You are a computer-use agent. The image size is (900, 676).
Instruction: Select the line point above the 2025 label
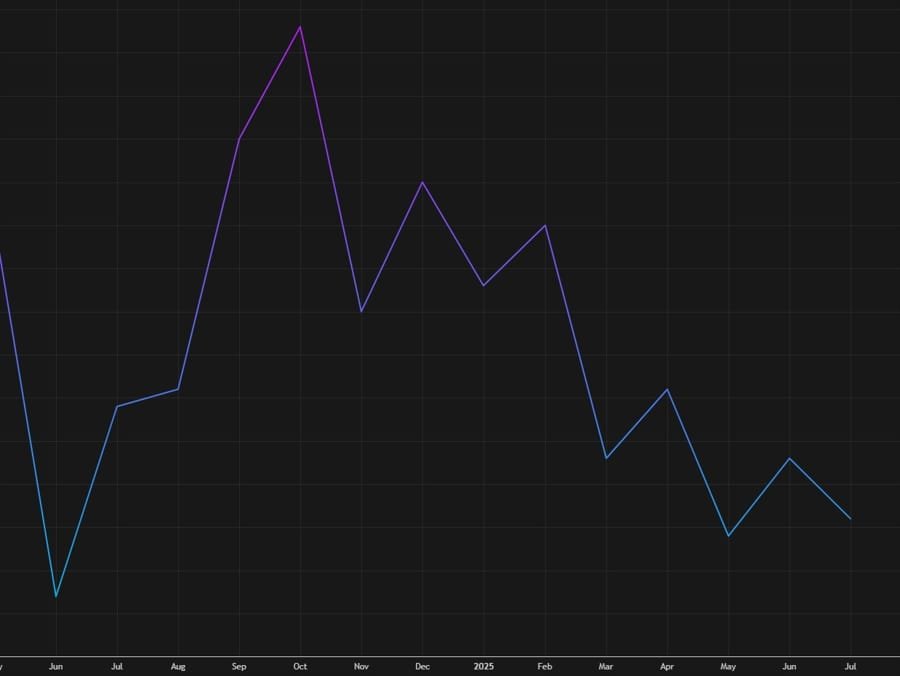(x=484, y=286)
